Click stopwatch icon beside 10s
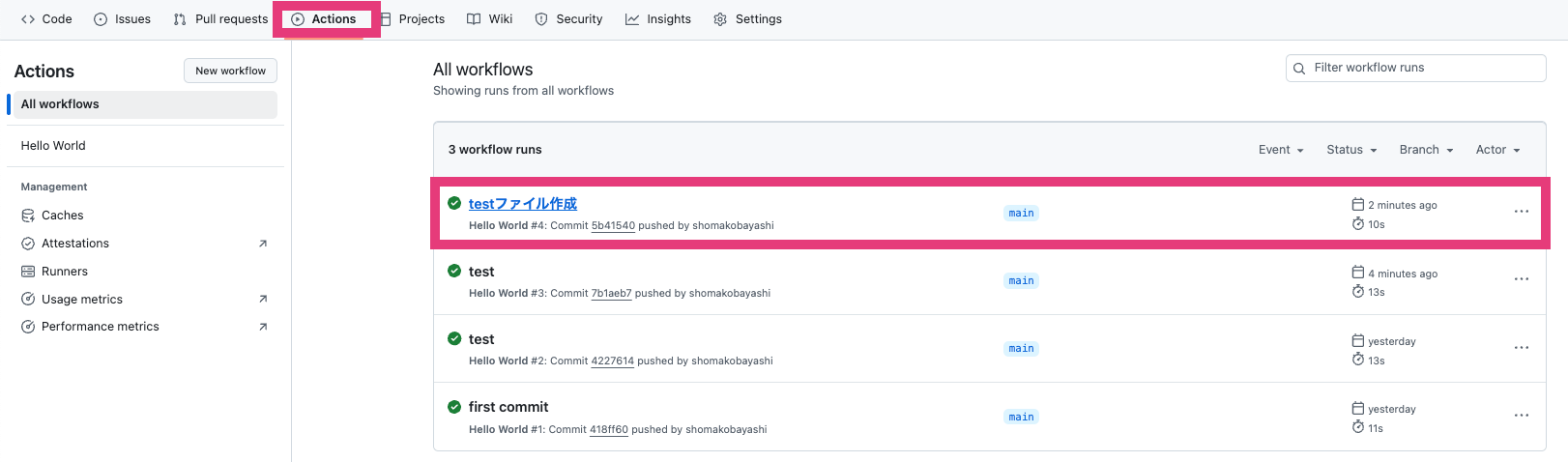This screenshot has height=462, width=1568. click(1358, 224)
